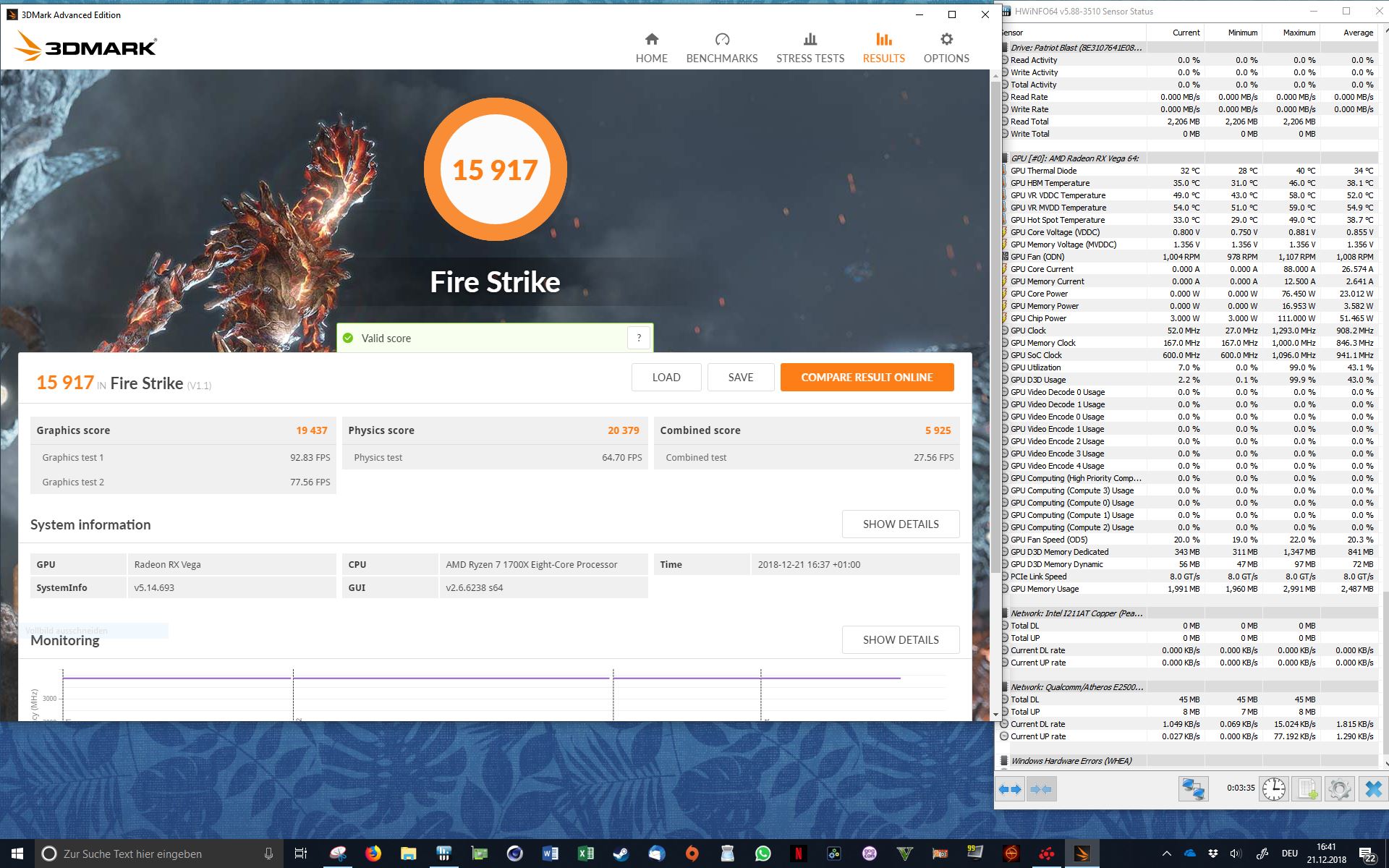Viewport: 1389px width, 868px height.
Task: Go to the Benchmarks tab
Action: point(721,48)
